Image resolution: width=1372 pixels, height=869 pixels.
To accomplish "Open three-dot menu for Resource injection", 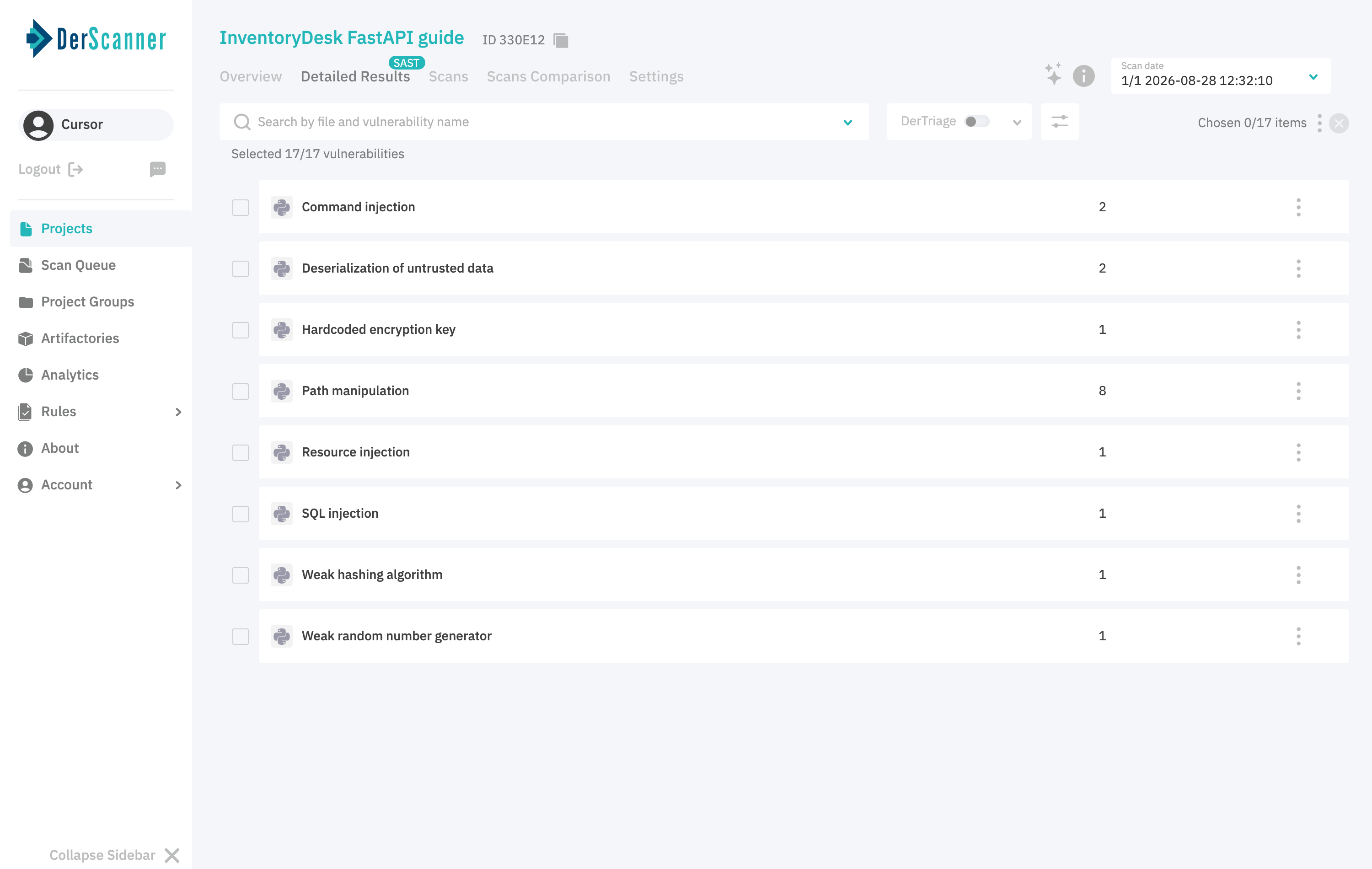I will click(1298, 452).
